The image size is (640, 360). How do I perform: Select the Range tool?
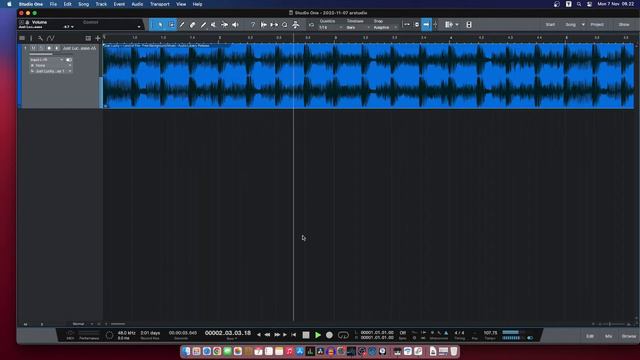point(171,25)
